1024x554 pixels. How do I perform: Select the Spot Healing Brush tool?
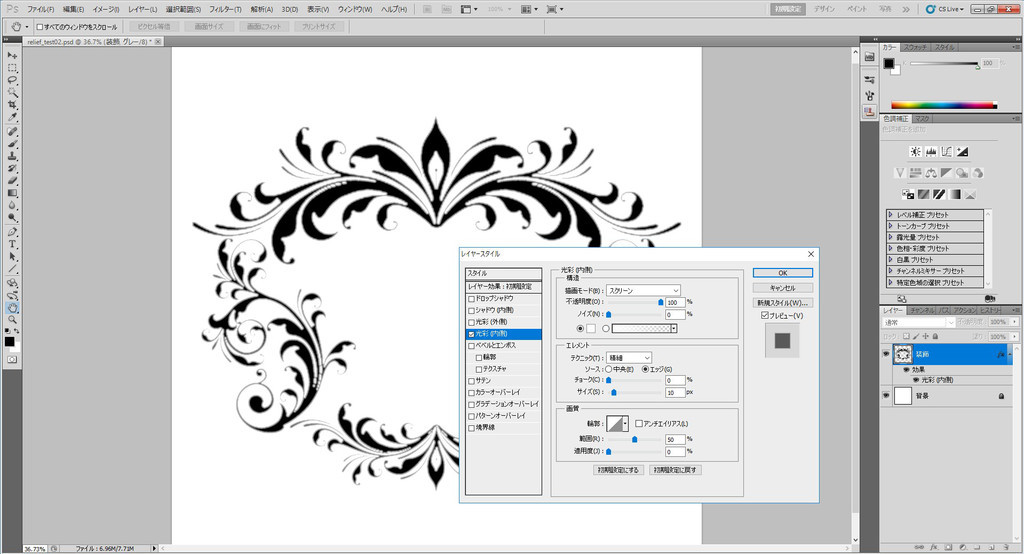tap(12, 131)
